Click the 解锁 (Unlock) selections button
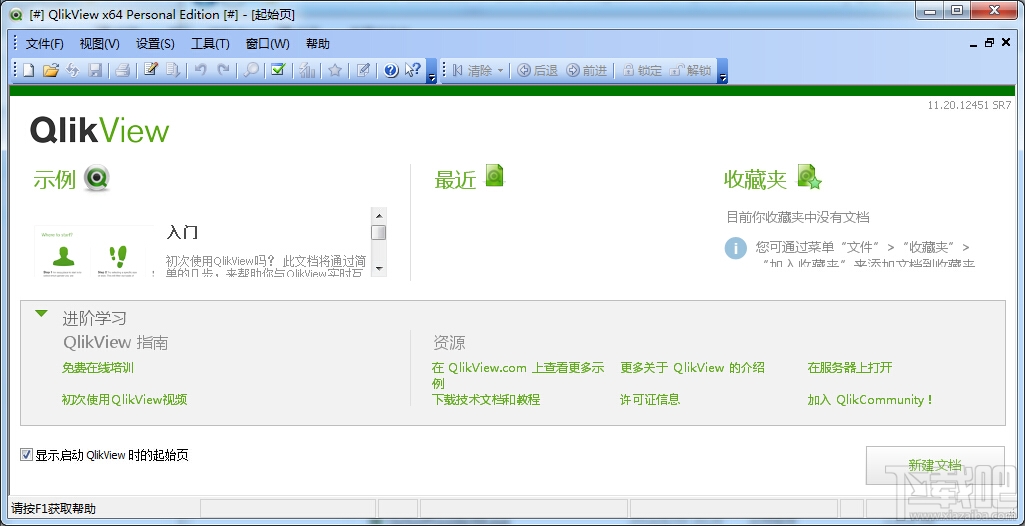The height and width of the screenshot is (526, 1025). [690, 71]
